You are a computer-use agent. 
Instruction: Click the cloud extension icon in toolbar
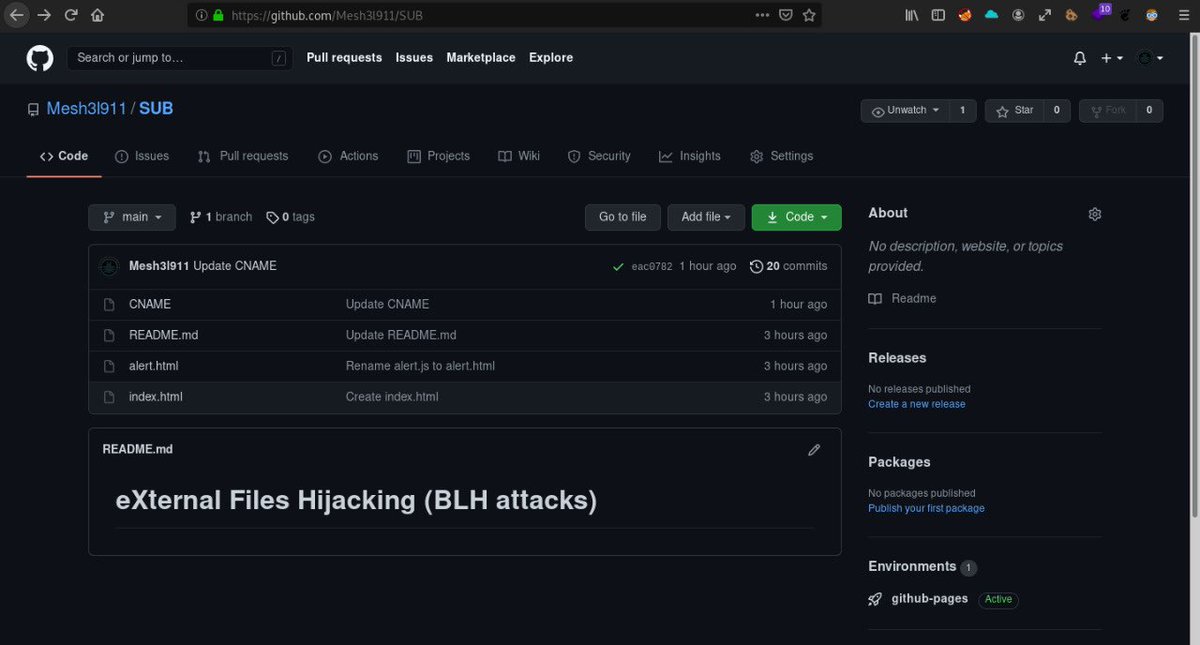991,15
